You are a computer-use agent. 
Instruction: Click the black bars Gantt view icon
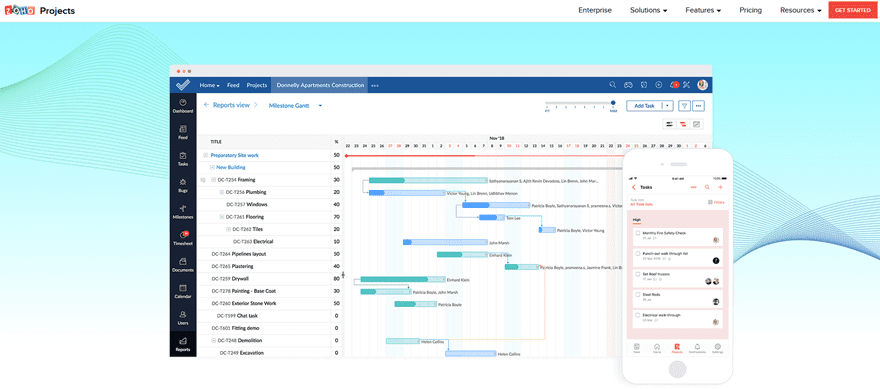pyautogui.click(x=669, y=124)
